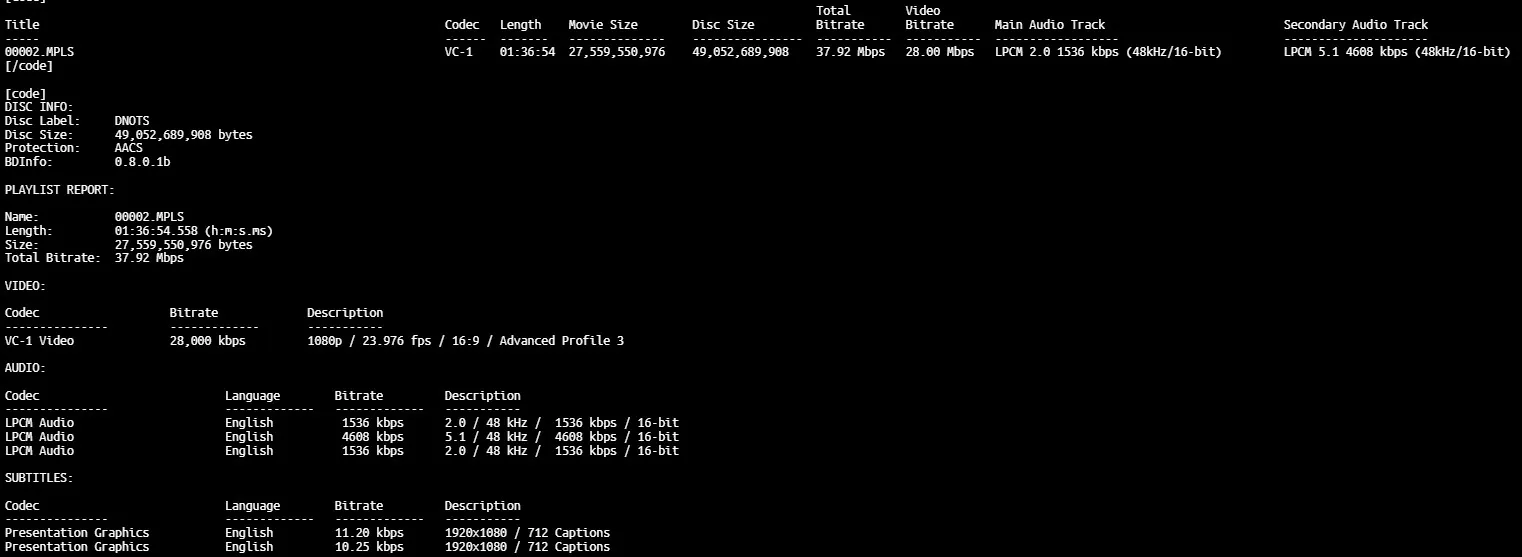Select the 1080p Advanced Profile 3 description

tap(465, 341)
